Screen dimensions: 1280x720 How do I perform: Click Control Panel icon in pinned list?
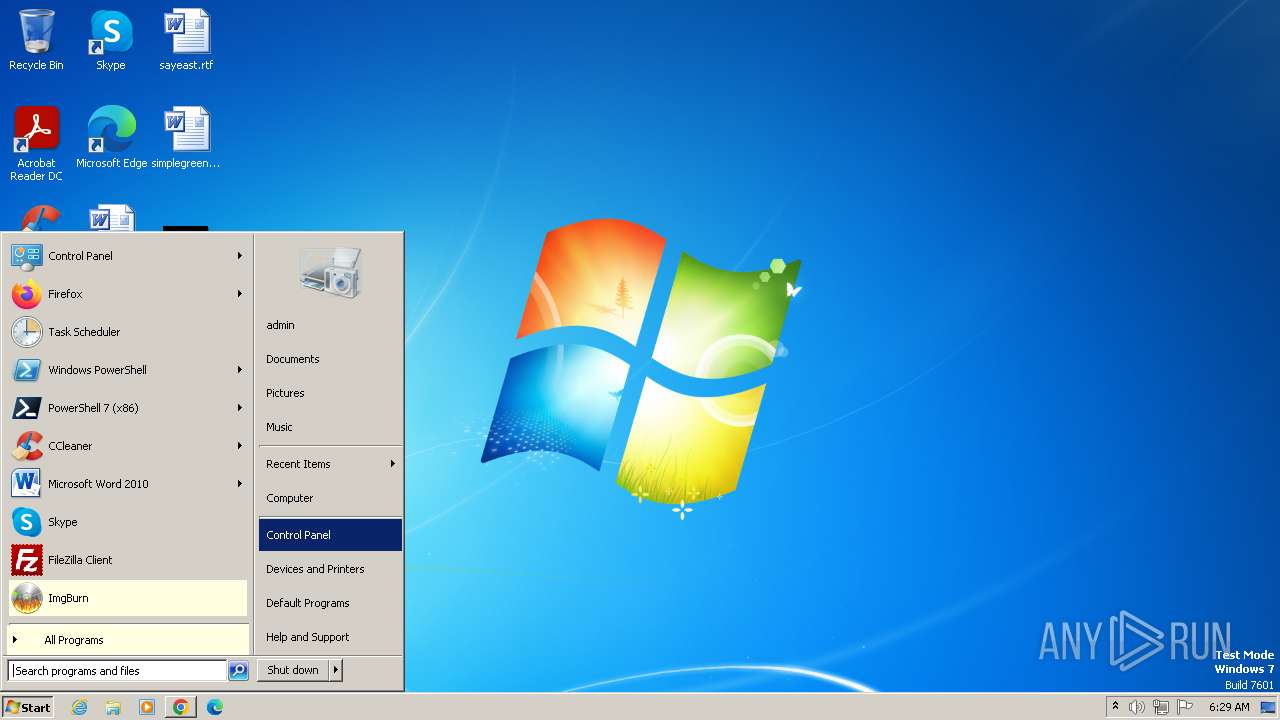coord(27,256)
